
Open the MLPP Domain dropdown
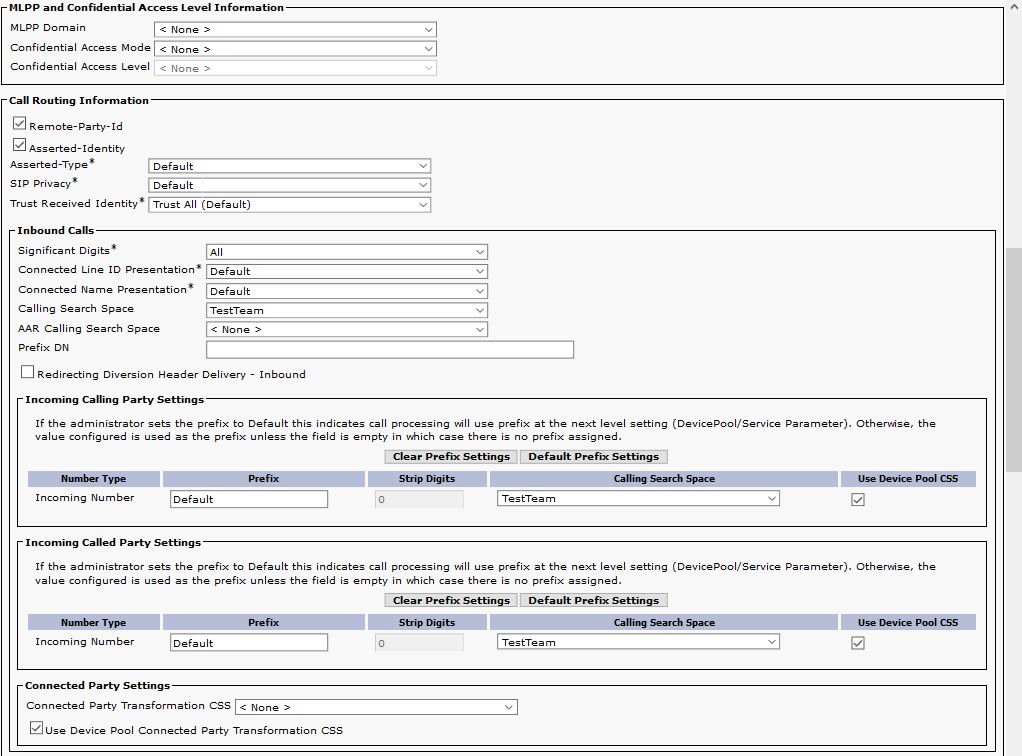[x=295, y=29]
